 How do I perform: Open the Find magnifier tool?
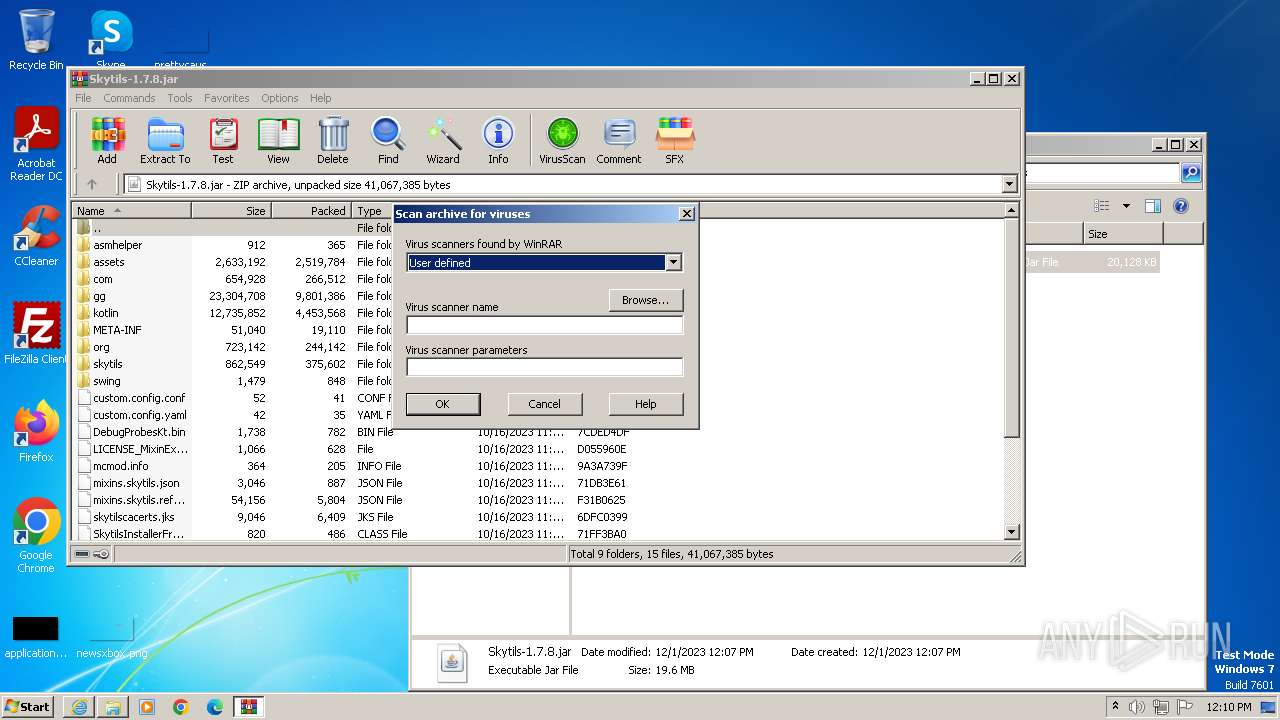tap(388, 141)
